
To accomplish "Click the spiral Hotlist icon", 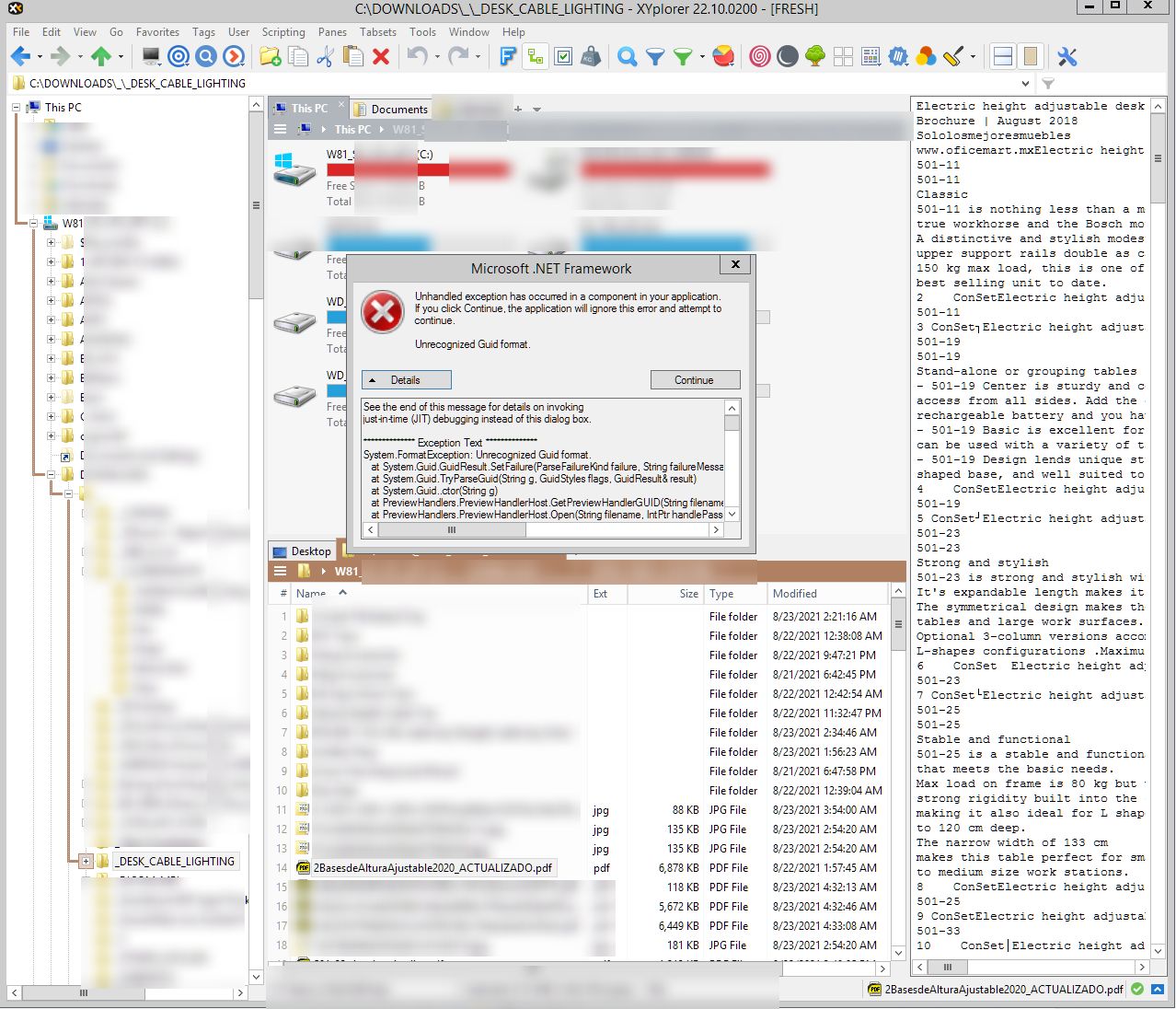I will pyautogui.click(x=759, y=56).
